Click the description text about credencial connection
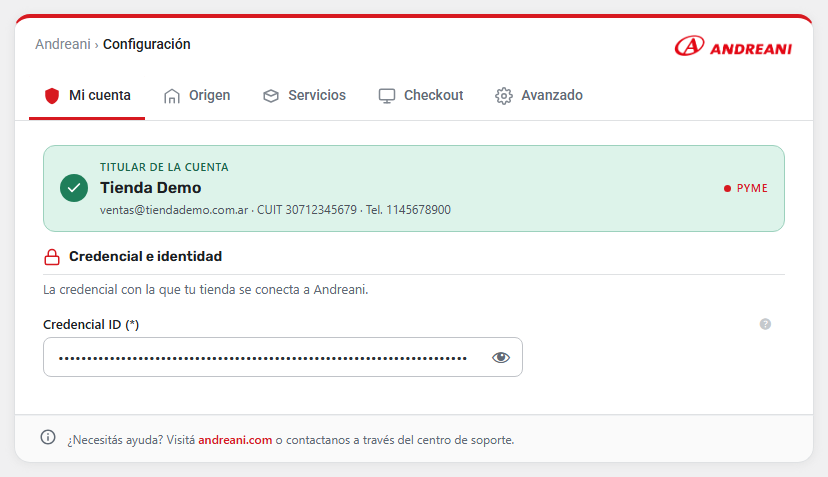This screenshot has width=828, height=477. pyautogui.click(x=205, y=290)
